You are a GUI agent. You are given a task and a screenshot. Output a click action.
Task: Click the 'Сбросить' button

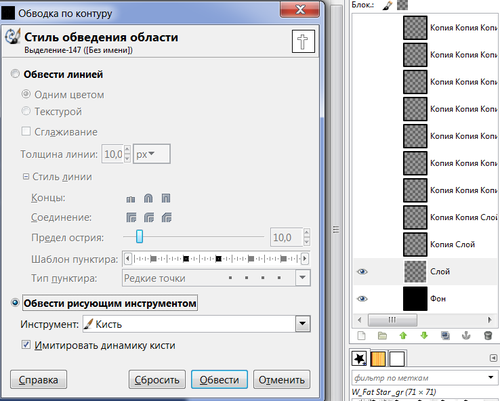point(157,379)
